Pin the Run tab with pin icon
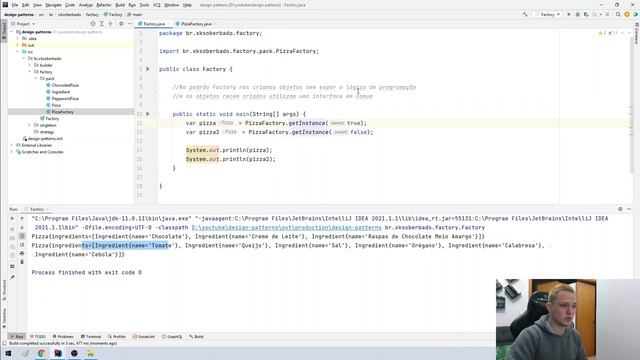640x360 pixels. 12,277
